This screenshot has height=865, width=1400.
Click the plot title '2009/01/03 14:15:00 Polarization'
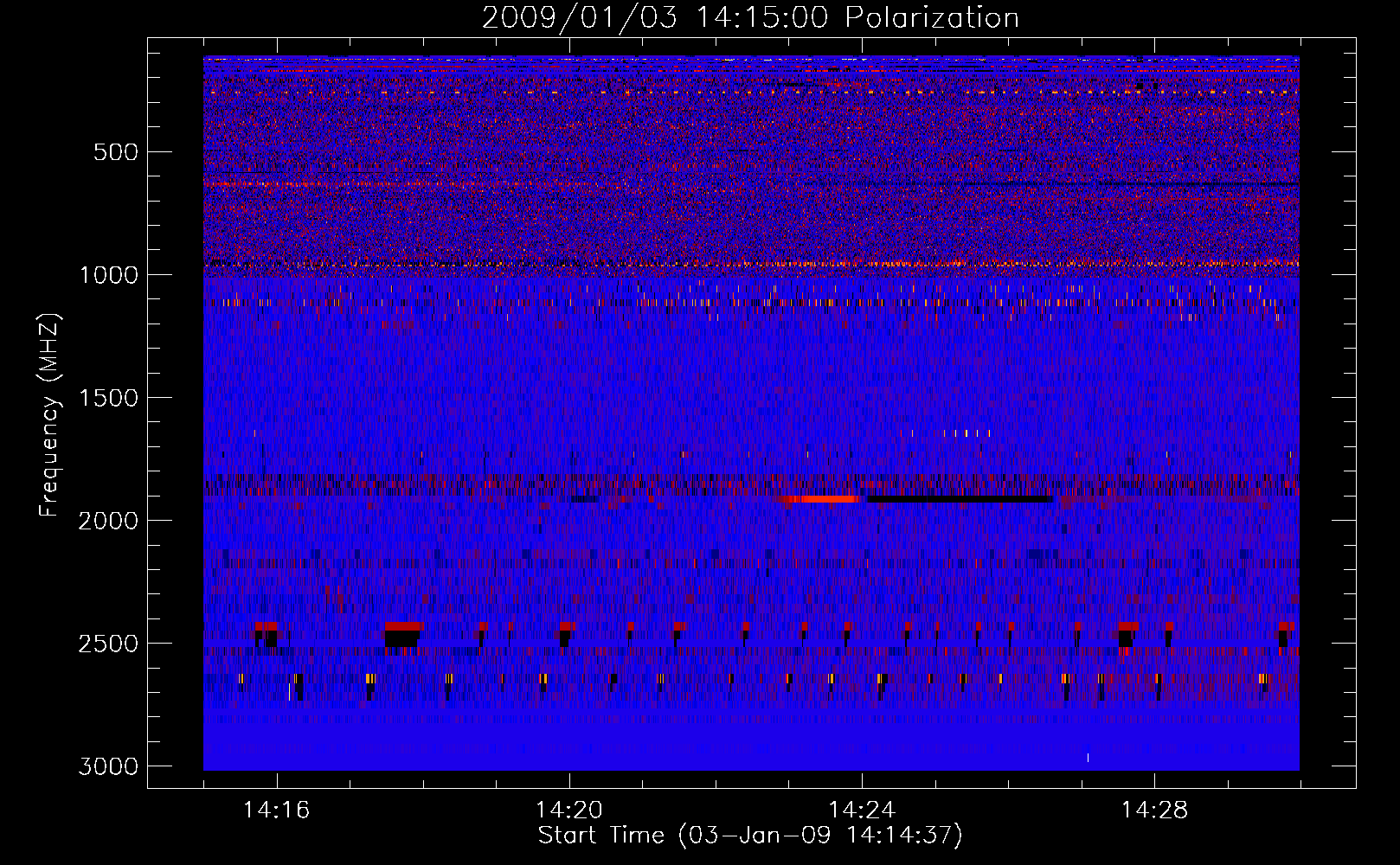[750, 17]
